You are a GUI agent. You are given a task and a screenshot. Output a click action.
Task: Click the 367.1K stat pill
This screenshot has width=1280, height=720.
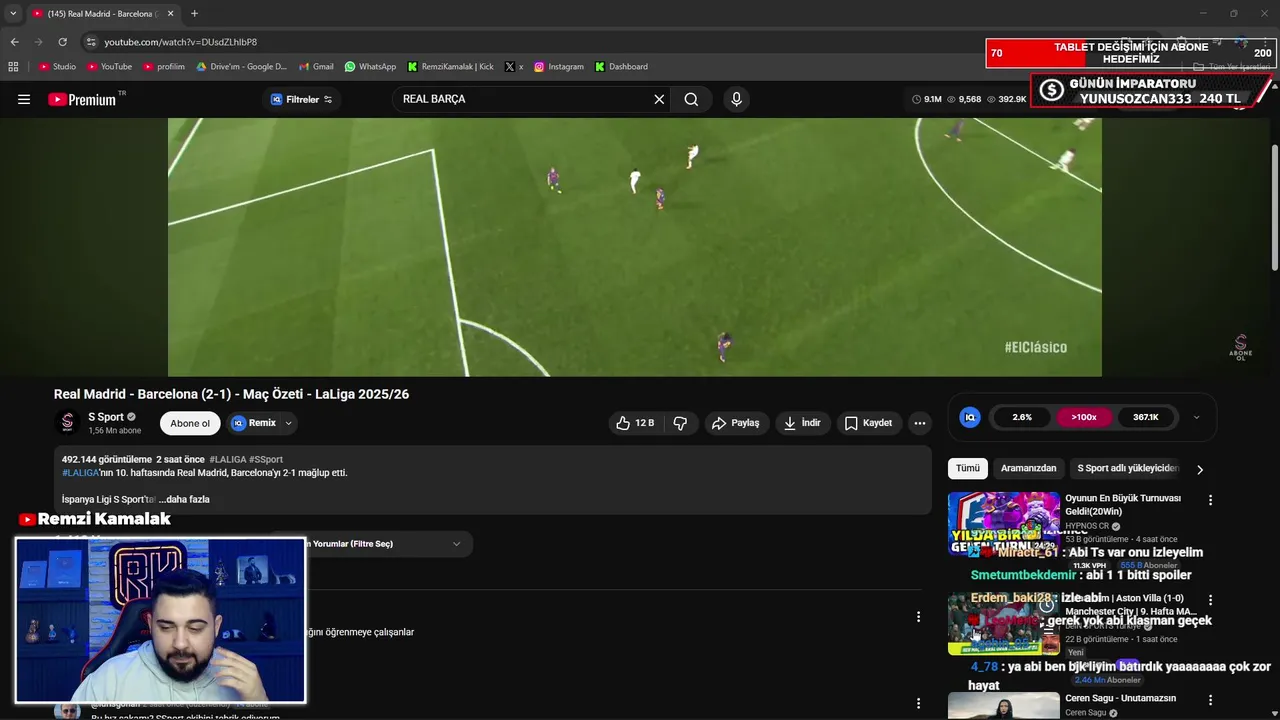click(1146, 417)
